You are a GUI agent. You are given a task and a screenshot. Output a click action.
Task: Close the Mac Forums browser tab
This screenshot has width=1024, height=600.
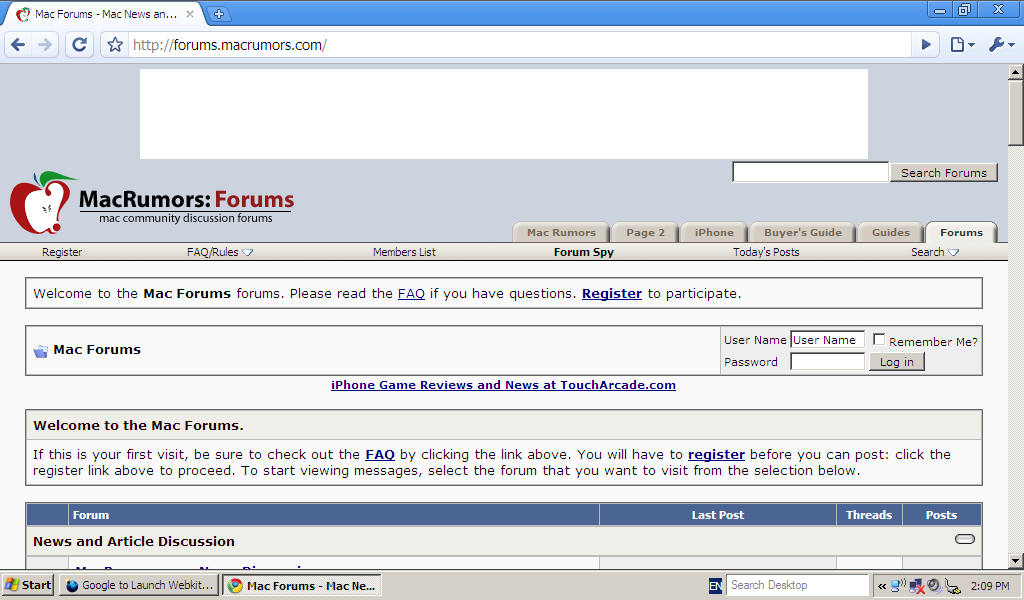(189, 14)
